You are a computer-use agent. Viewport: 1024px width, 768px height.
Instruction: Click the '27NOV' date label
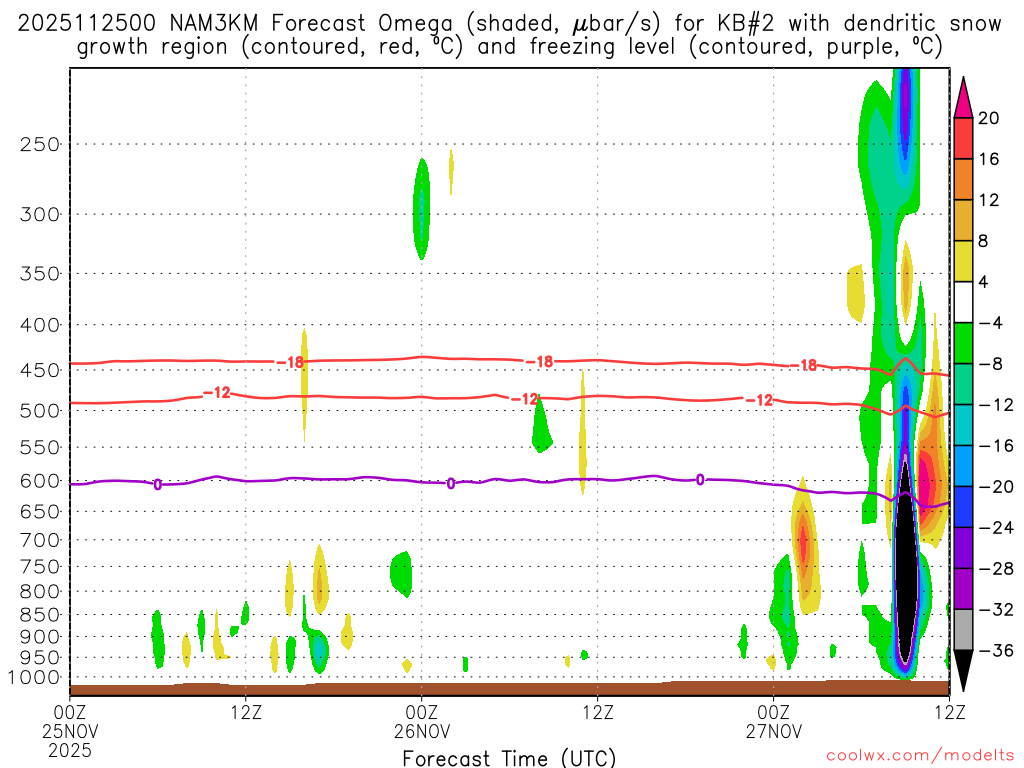(774, 731)
